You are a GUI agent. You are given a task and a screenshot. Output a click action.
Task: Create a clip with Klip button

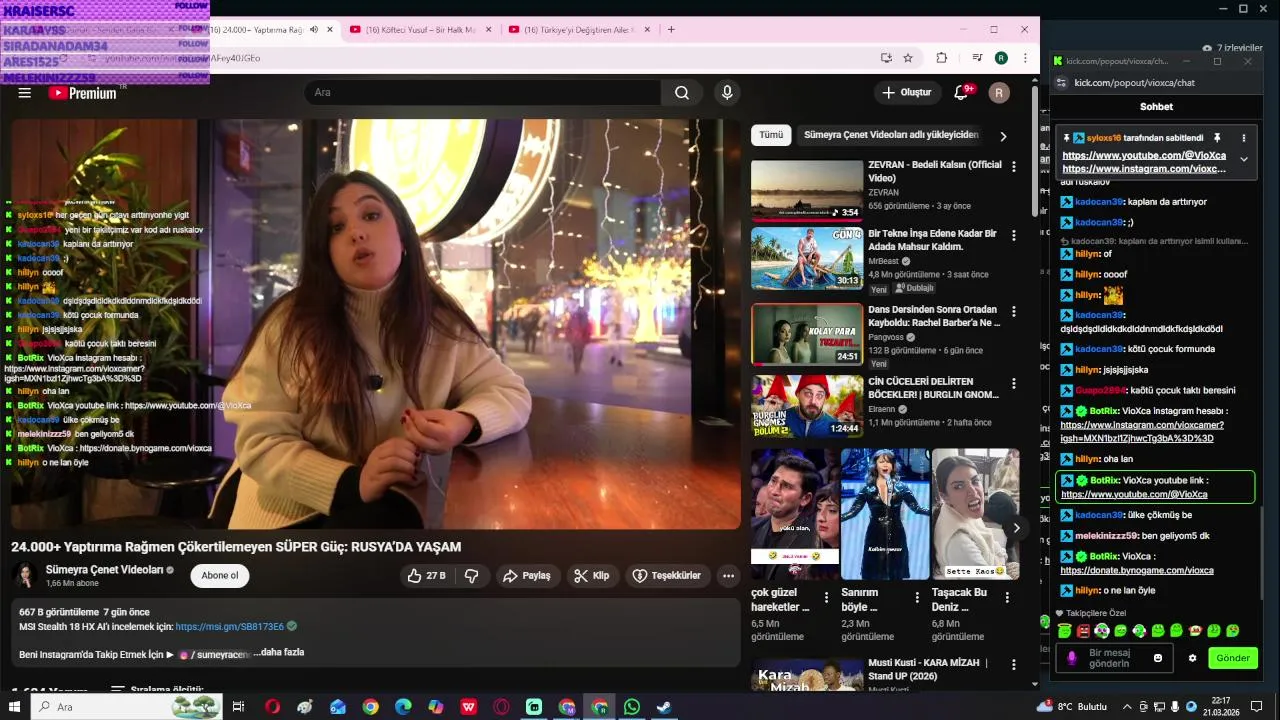pyautogui.click(x=593, y=576)
